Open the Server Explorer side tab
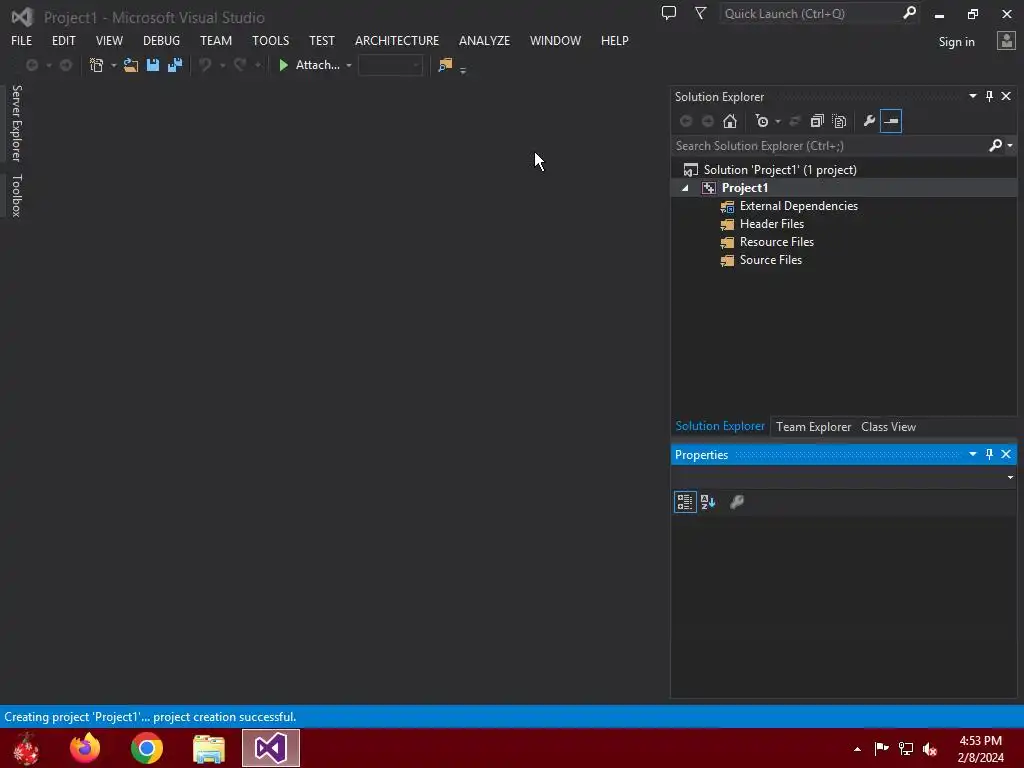Viewport: 1024px width, 768px height. tap(16, 123)
